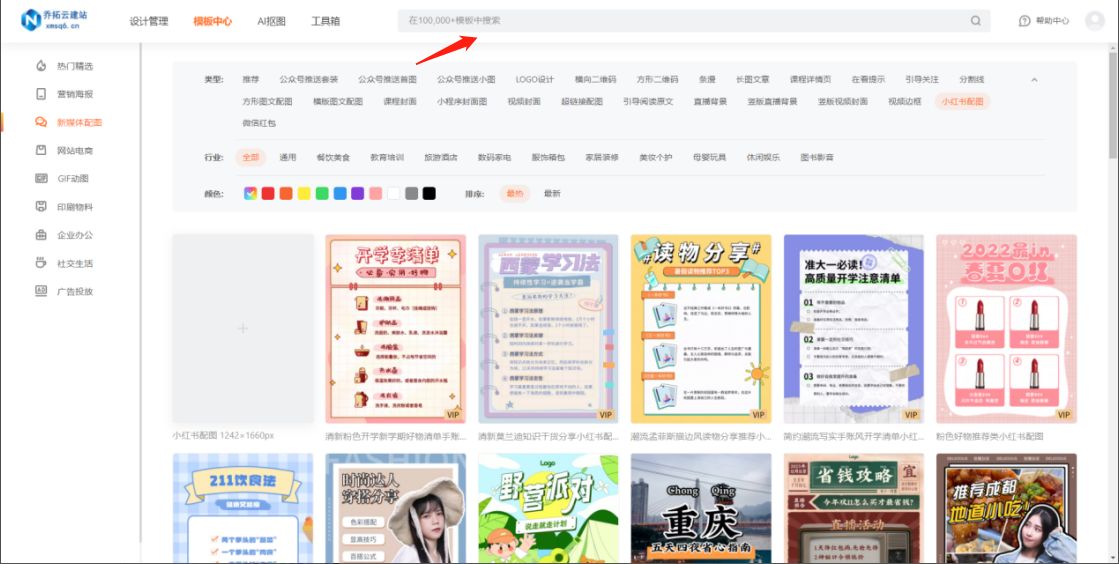Select 新媒体配图 chat bubble icon
Viewport: 1119px width, 564px height.
click(x=41, y=122)
